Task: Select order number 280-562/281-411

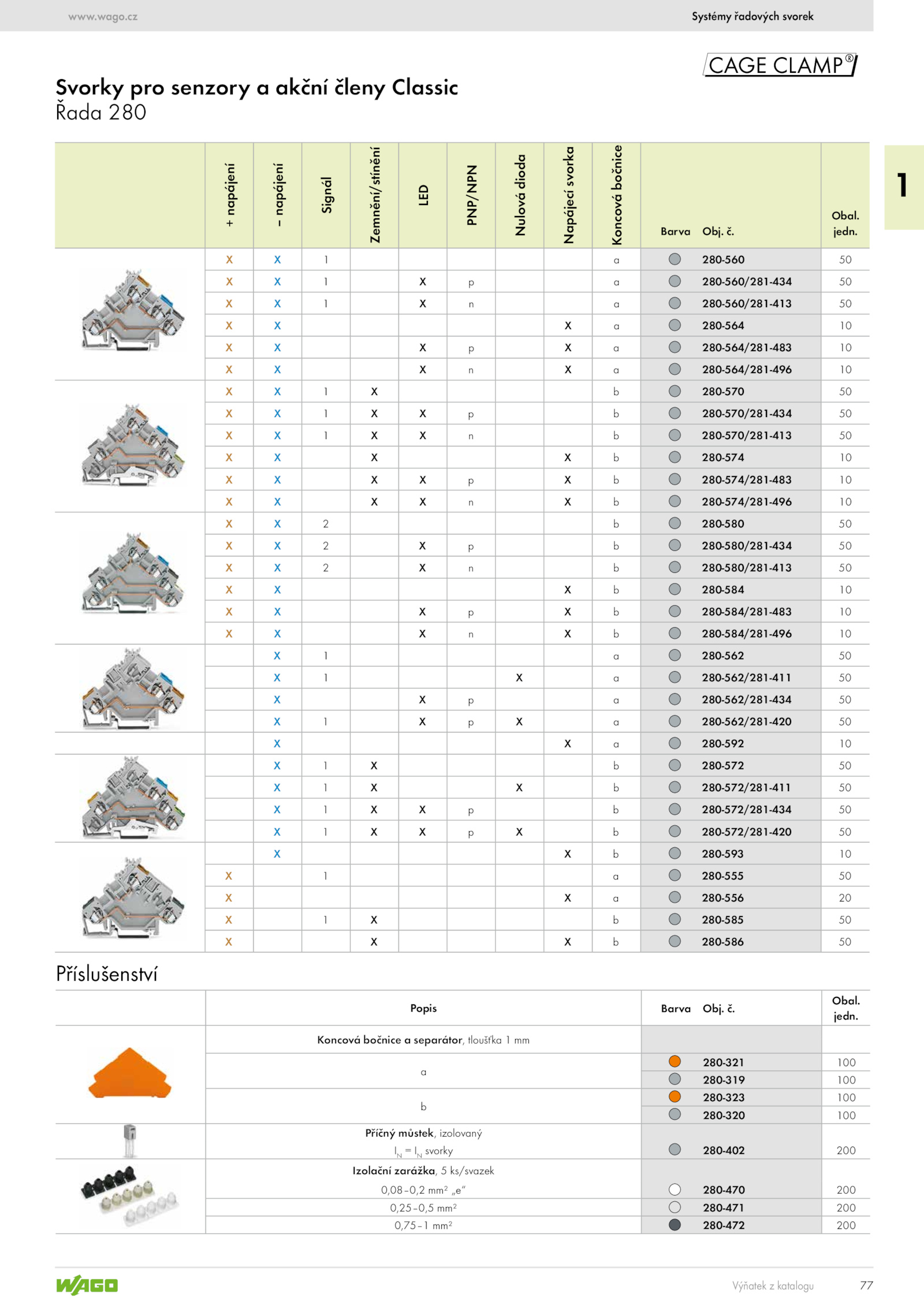Action: [x=746, y=677]
